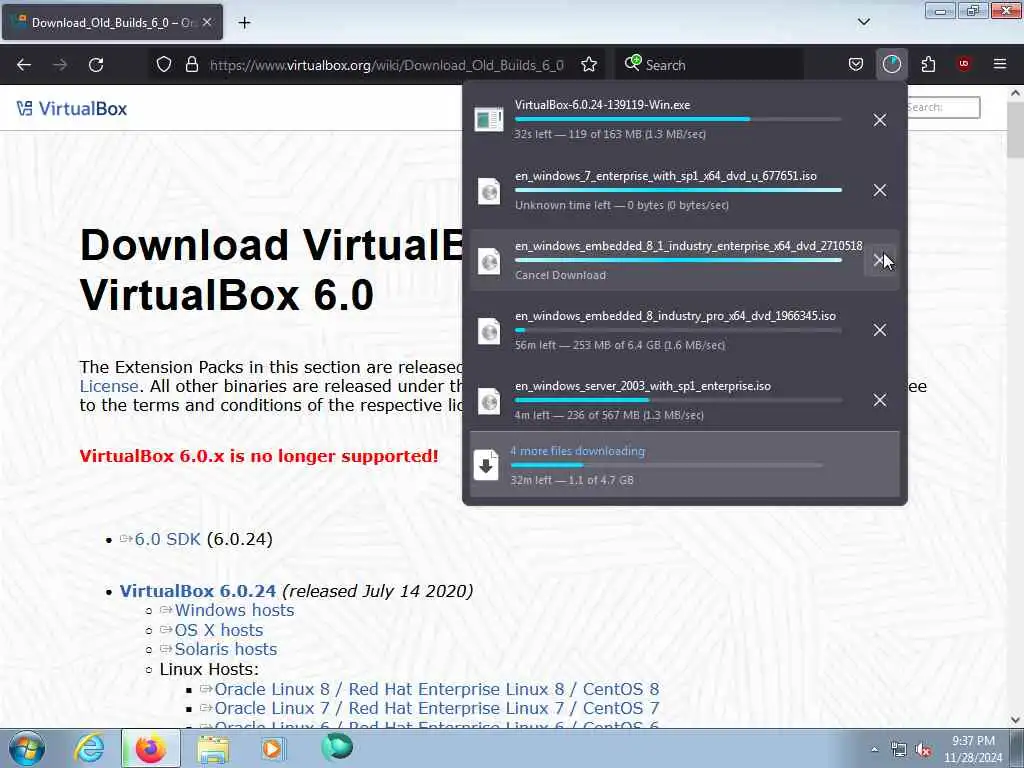Click the address bar URL field
The image size is (1024, 768).
coord(387,65)
